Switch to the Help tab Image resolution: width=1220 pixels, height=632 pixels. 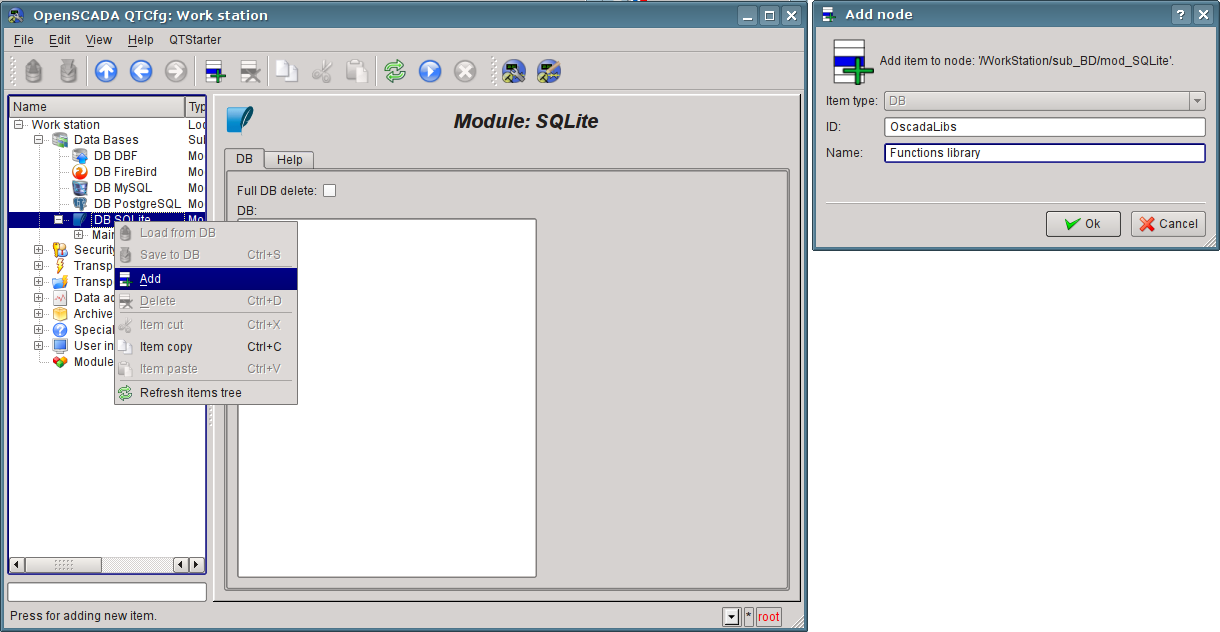pos(289,160)
